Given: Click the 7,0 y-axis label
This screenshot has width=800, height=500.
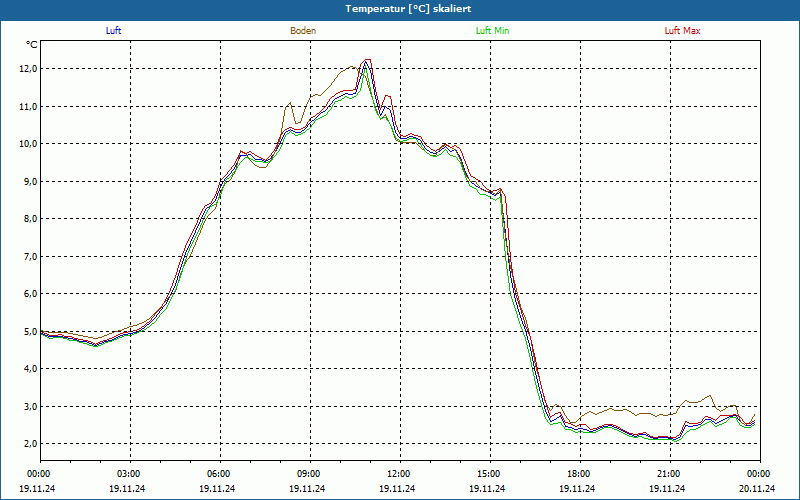Looking at the screenshot, I should [x=31, y=257].
